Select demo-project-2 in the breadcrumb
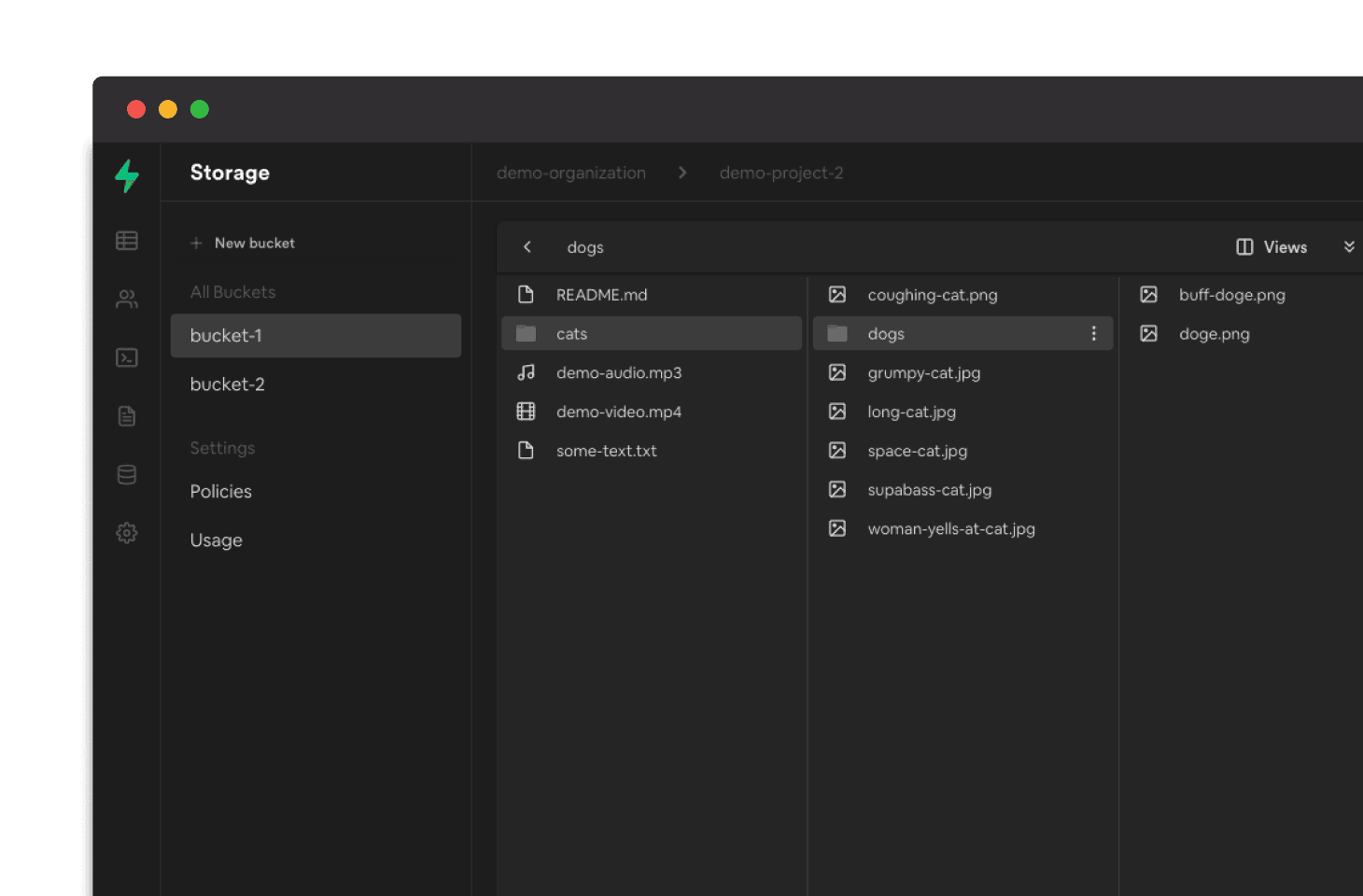1363x896 pixels. [781, 173]
